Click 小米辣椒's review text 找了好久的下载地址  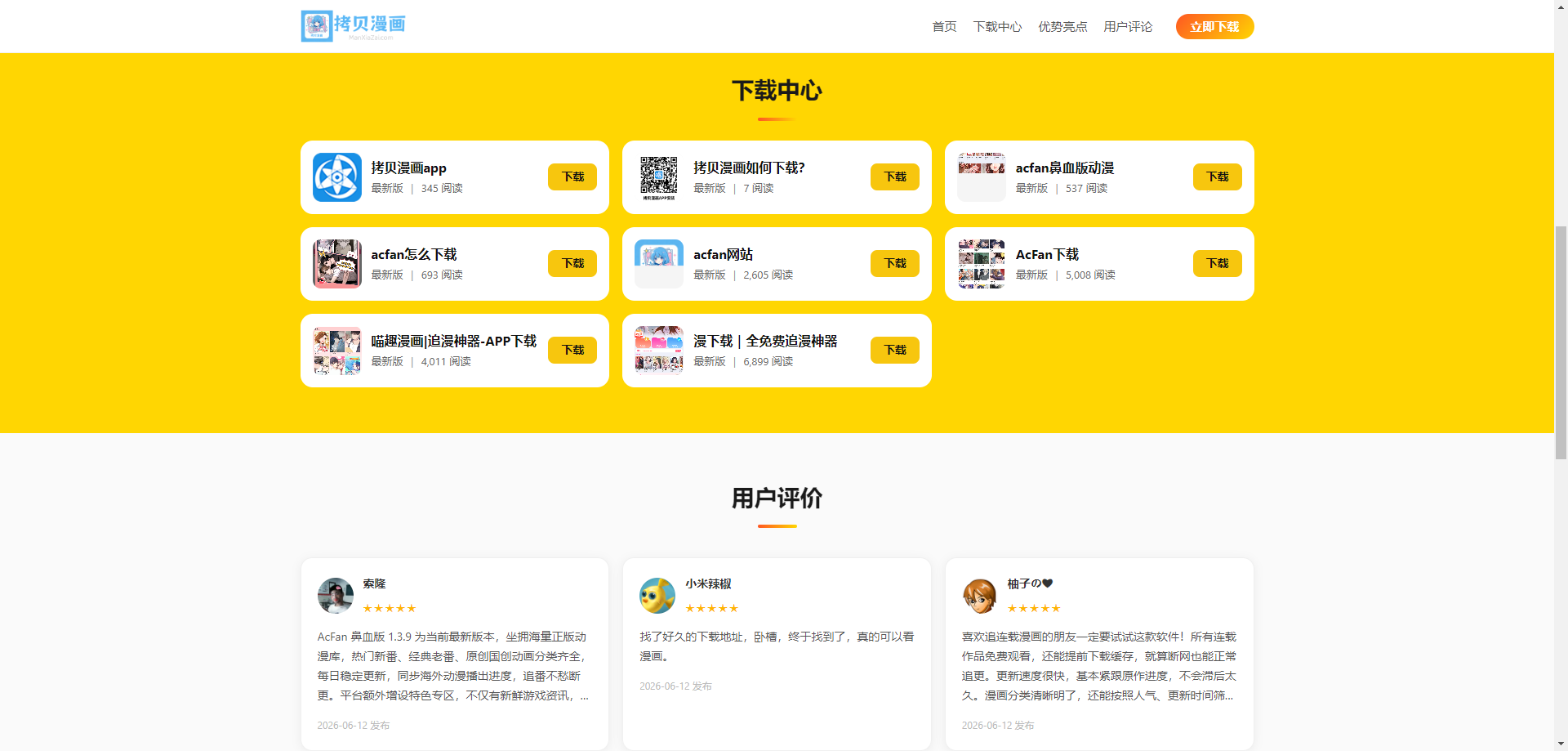click(777, 646)
